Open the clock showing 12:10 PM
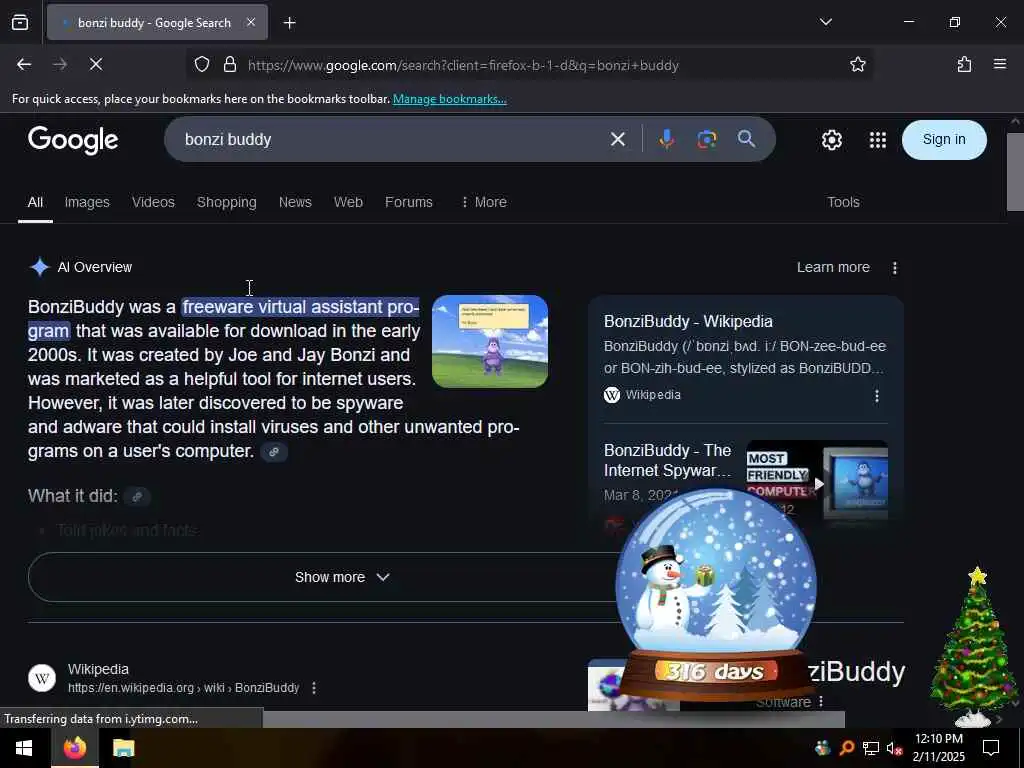The height and width of the screenshot is (768, 1024). coord(939,748)
